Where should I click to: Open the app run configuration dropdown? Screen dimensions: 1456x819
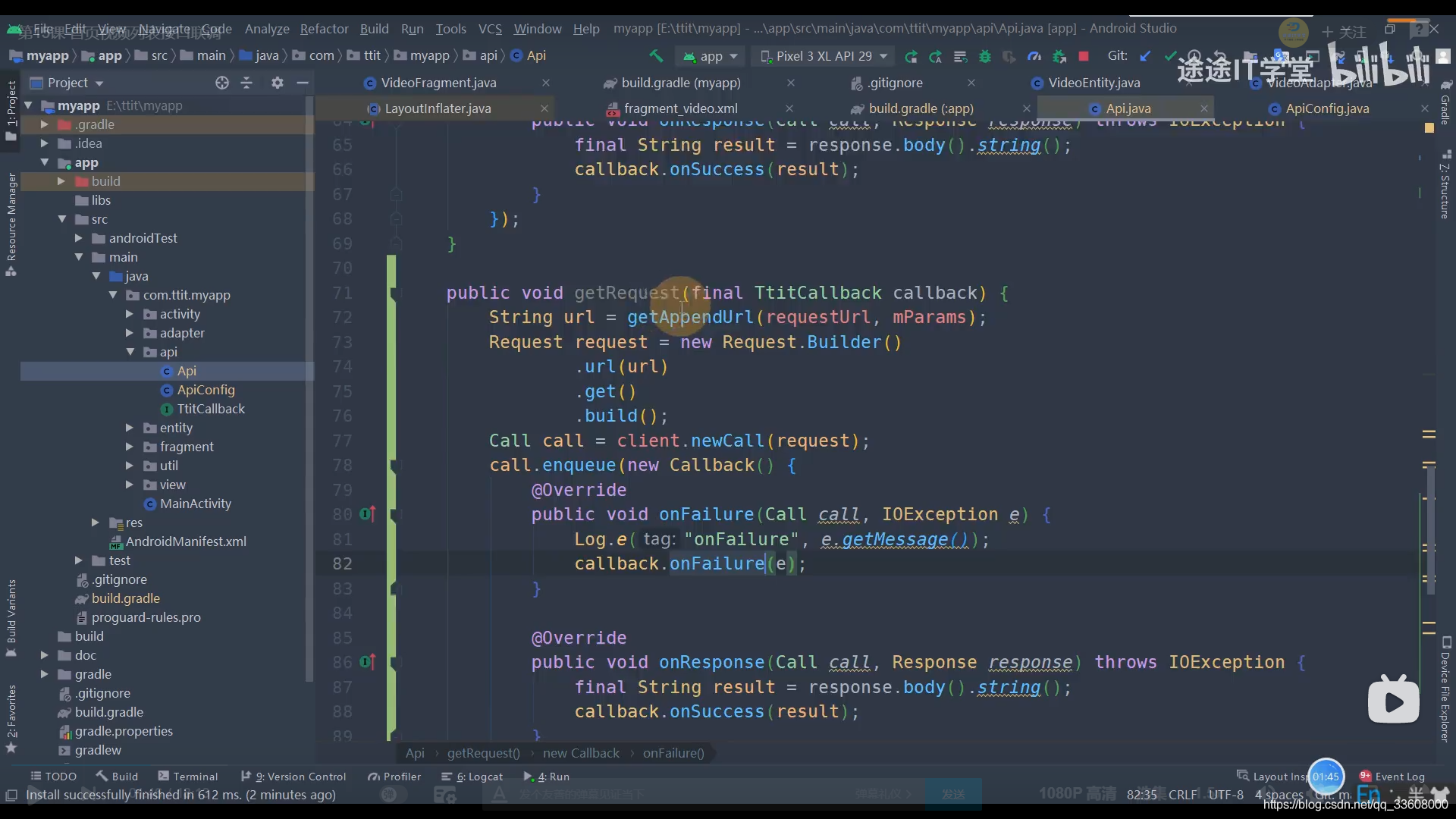pyautogui.click(x=711, y=56)
